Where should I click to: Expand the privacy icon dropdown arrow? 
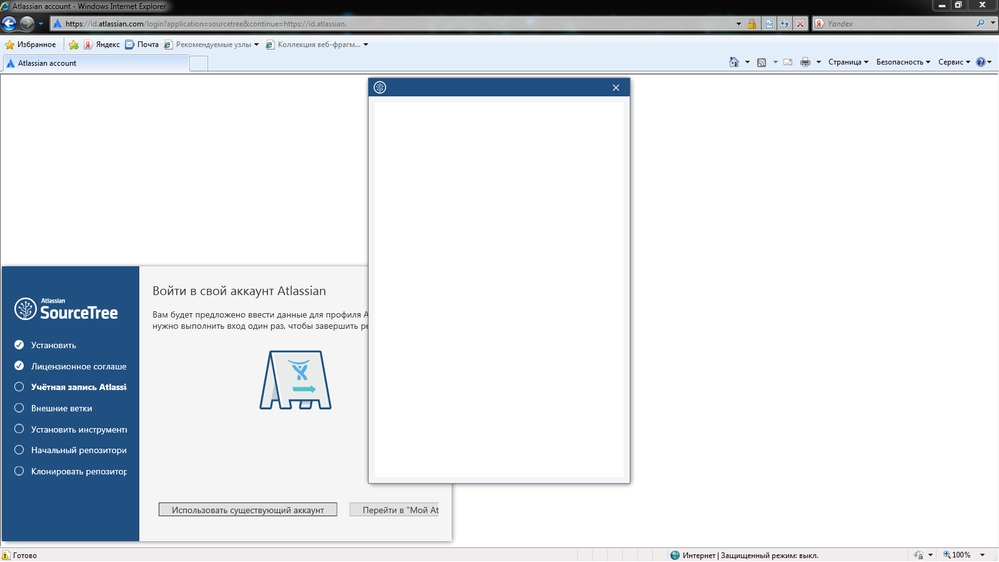pos(930,556)
